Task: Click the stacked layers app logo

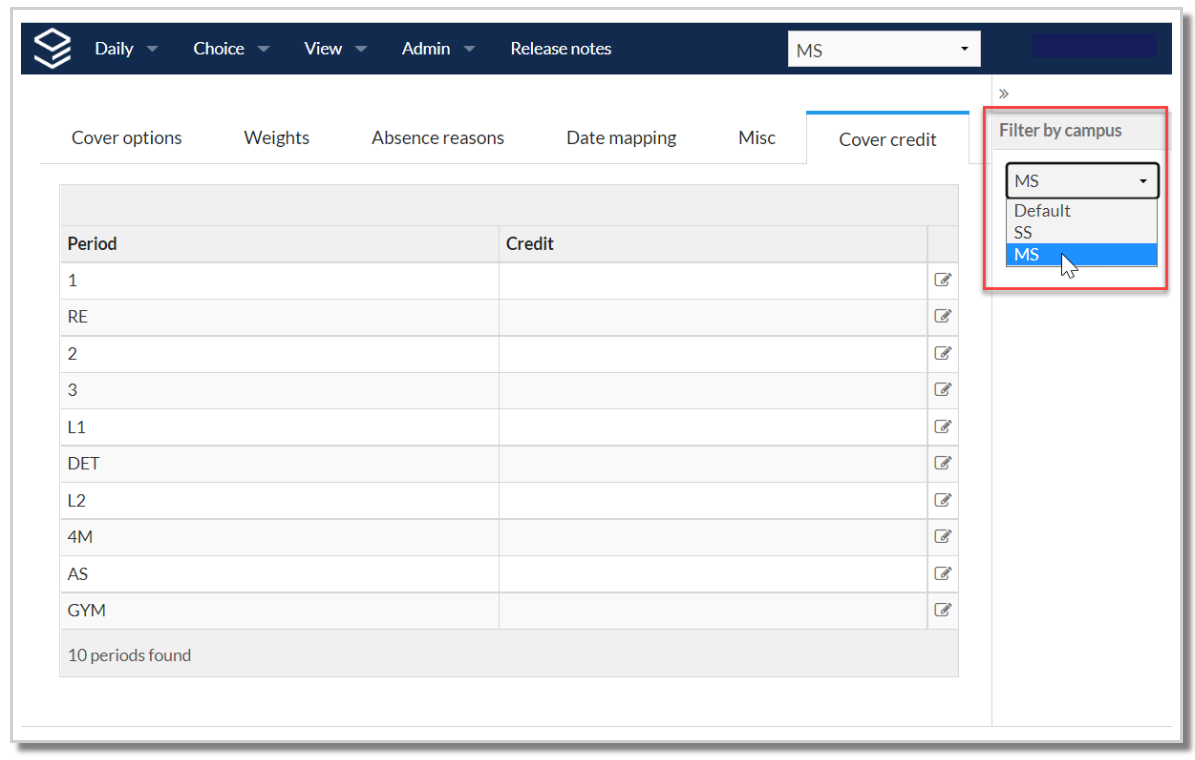Action: tap(53, 48)
